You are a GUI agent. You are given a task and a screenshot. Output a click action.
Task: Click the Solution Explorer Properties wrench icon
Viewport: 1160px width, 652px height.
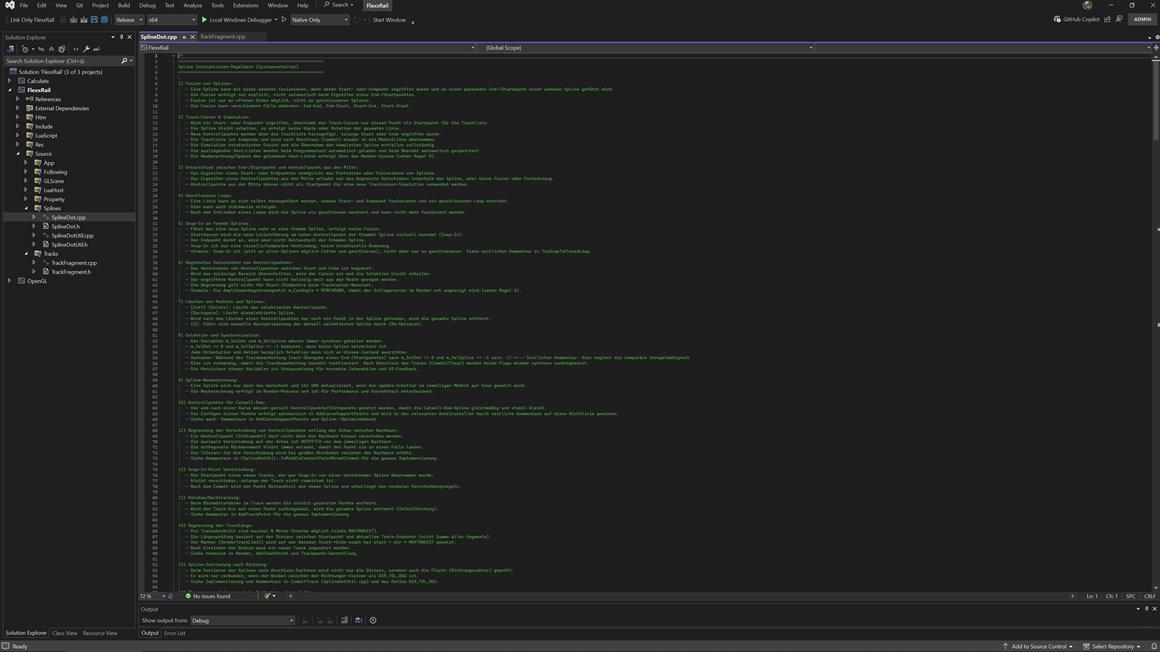point(86,49)
